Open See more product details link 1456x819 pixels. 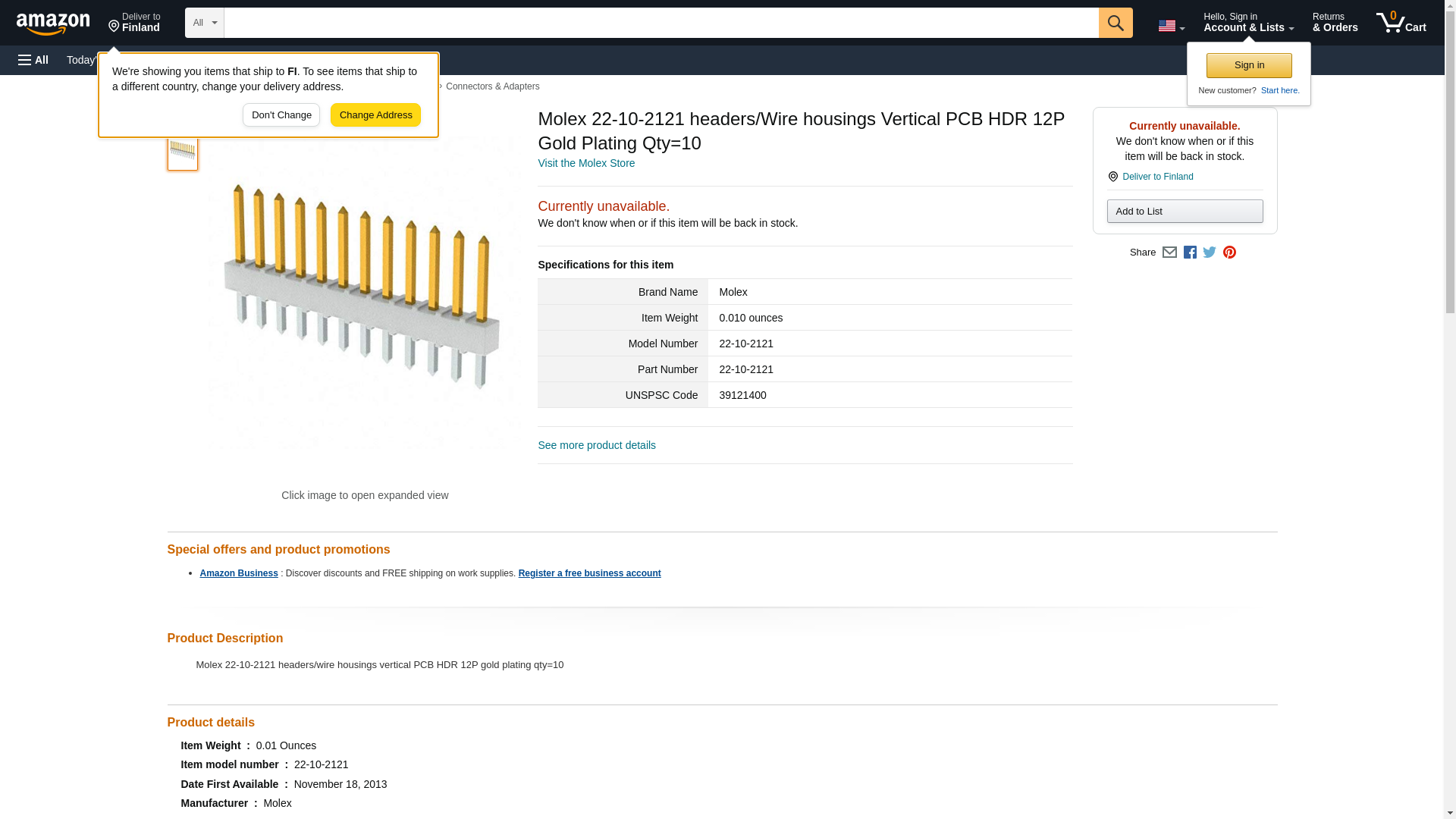(596, 445)
